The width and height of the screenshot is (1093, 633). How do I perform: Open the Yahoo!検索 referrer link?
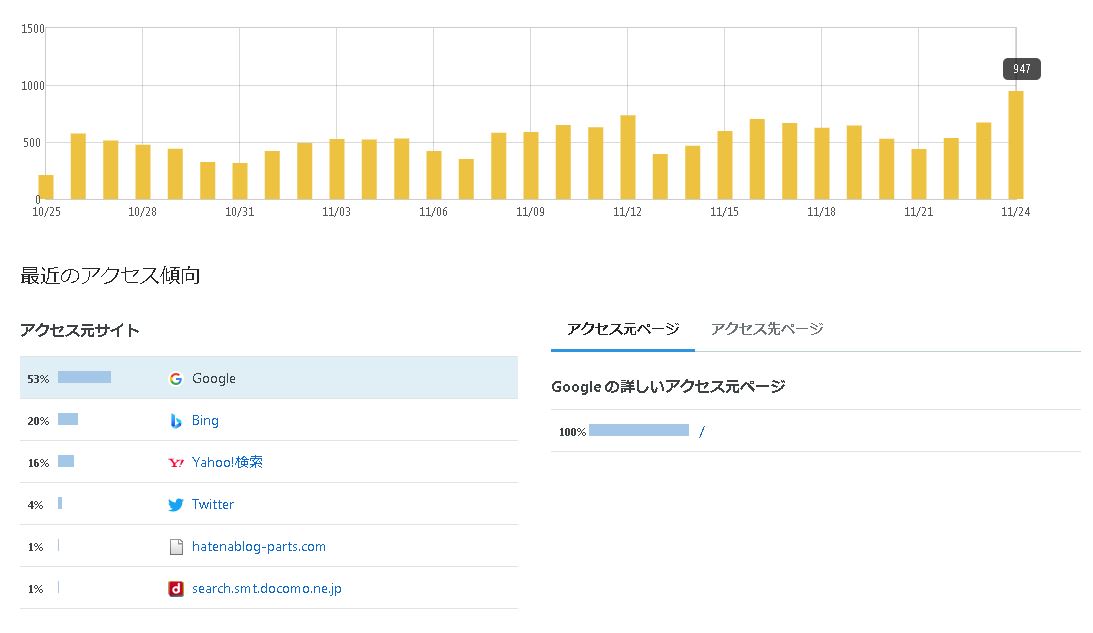[227, 462]
